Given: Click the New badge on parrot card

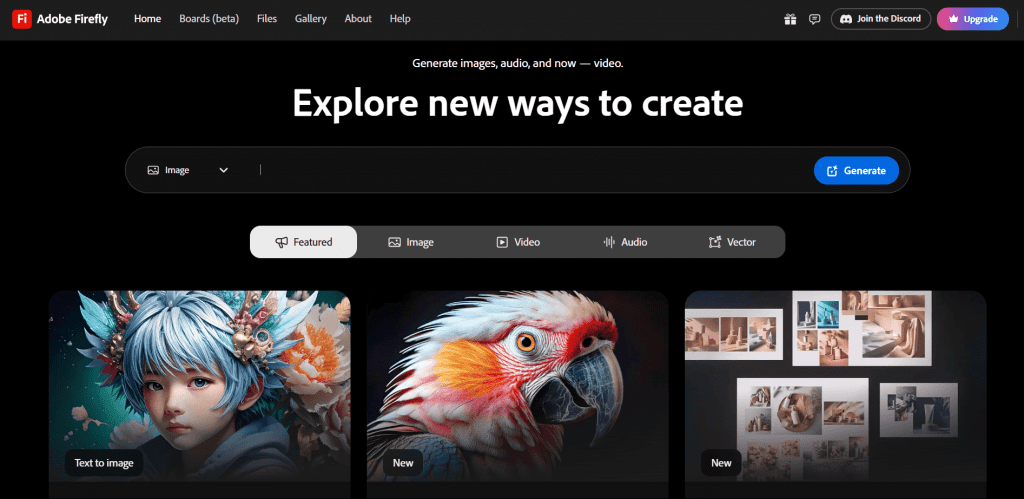Looking at the screenshot, I should pos(403,463).
